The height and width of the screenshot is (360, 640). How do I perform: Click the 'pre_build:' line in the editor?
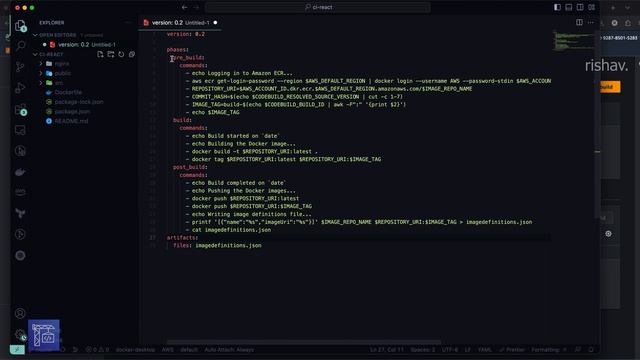coord(189,58)
